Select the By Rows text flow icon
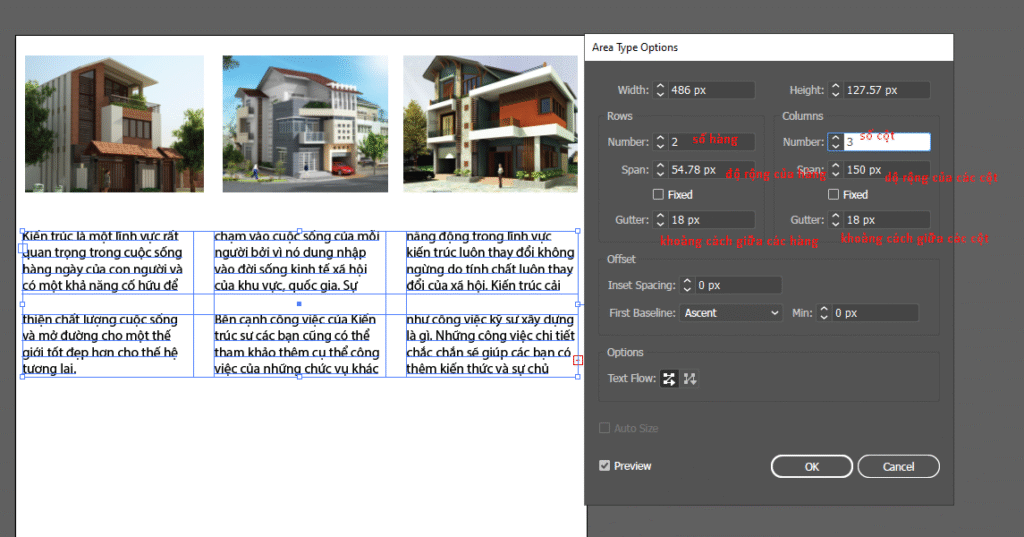The image size is (1024, 537). point(669,379)
